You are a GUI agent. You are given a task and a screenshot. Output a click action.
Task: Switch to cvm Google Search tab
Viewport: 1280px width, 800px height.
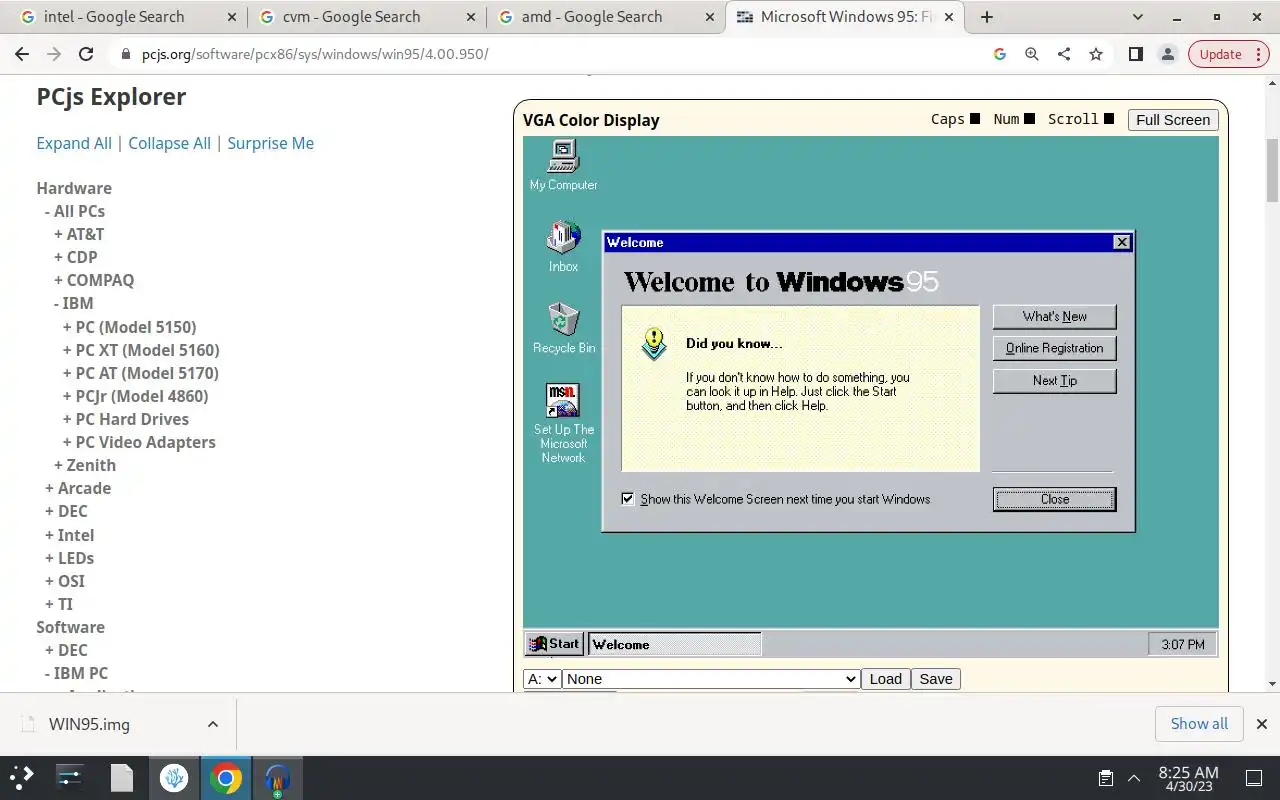pyautogui.click(x=366, y=17)
